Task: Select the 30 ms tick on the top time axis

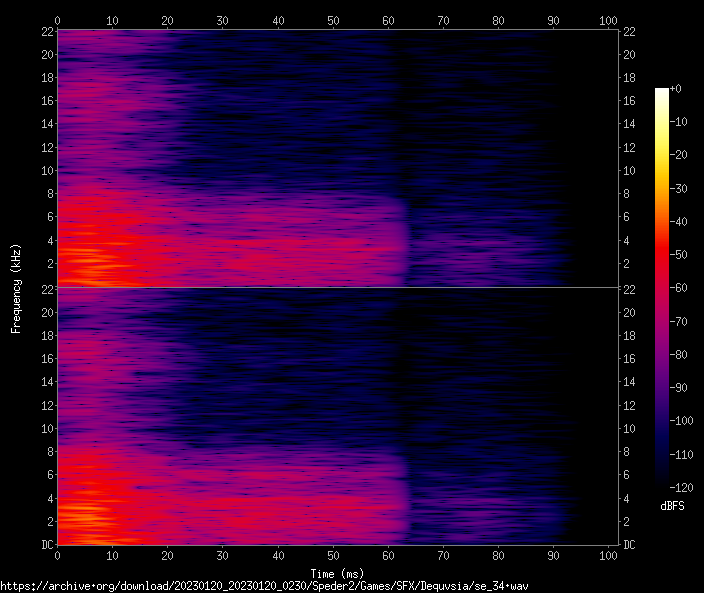Action: pyautogui.click(x=223, y=20)
